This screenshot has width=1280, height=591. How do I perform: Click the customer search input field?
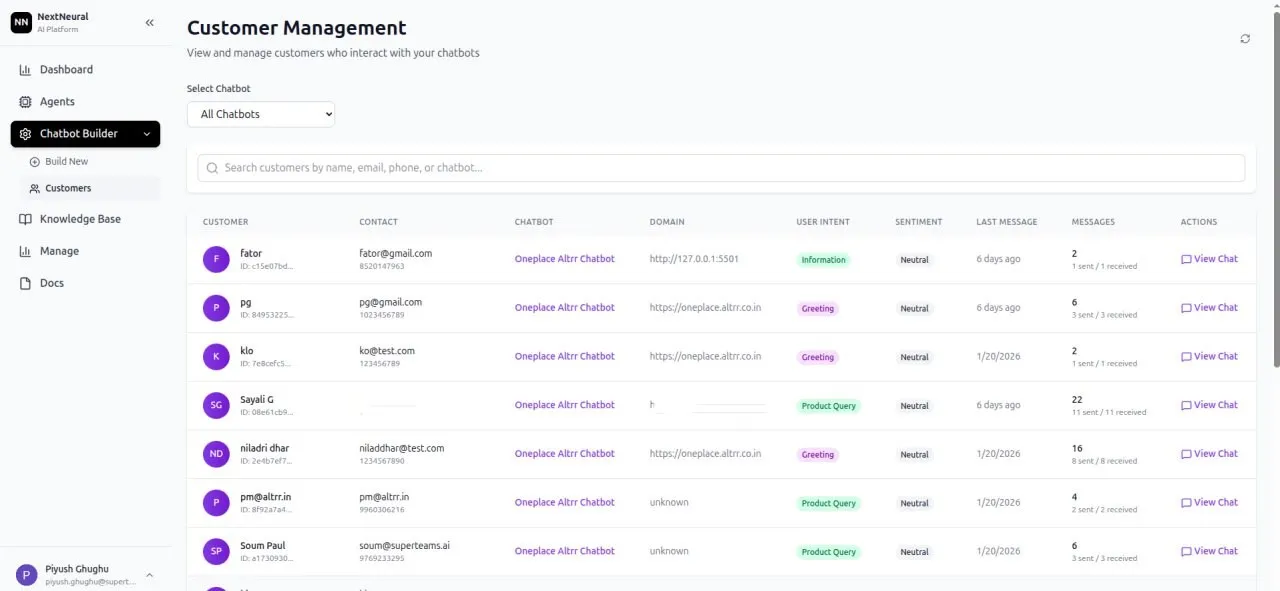point(720,168)
